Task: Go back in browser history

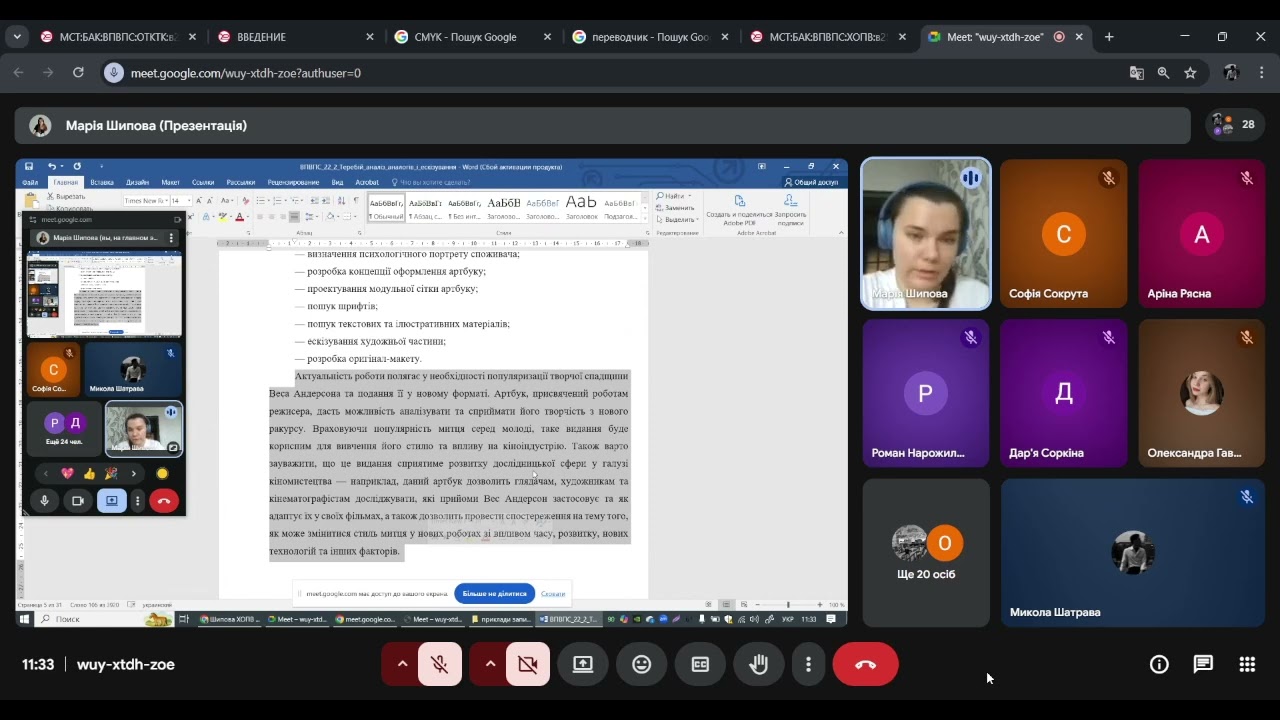Action: [x=18, y=73]
